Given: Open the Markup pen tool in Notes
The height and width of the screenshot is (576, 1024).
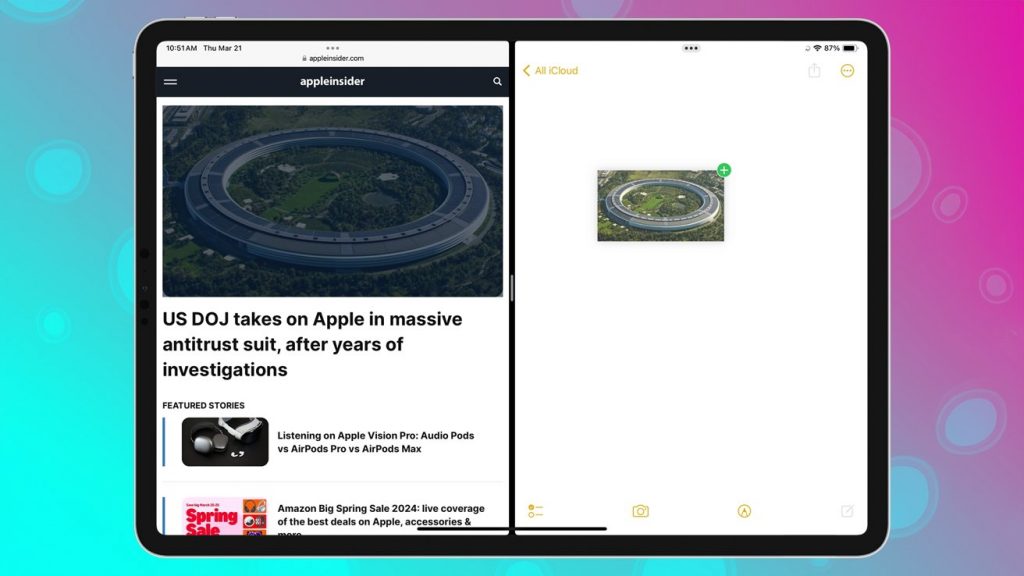Looking at the screenshot, I should 744,511.
